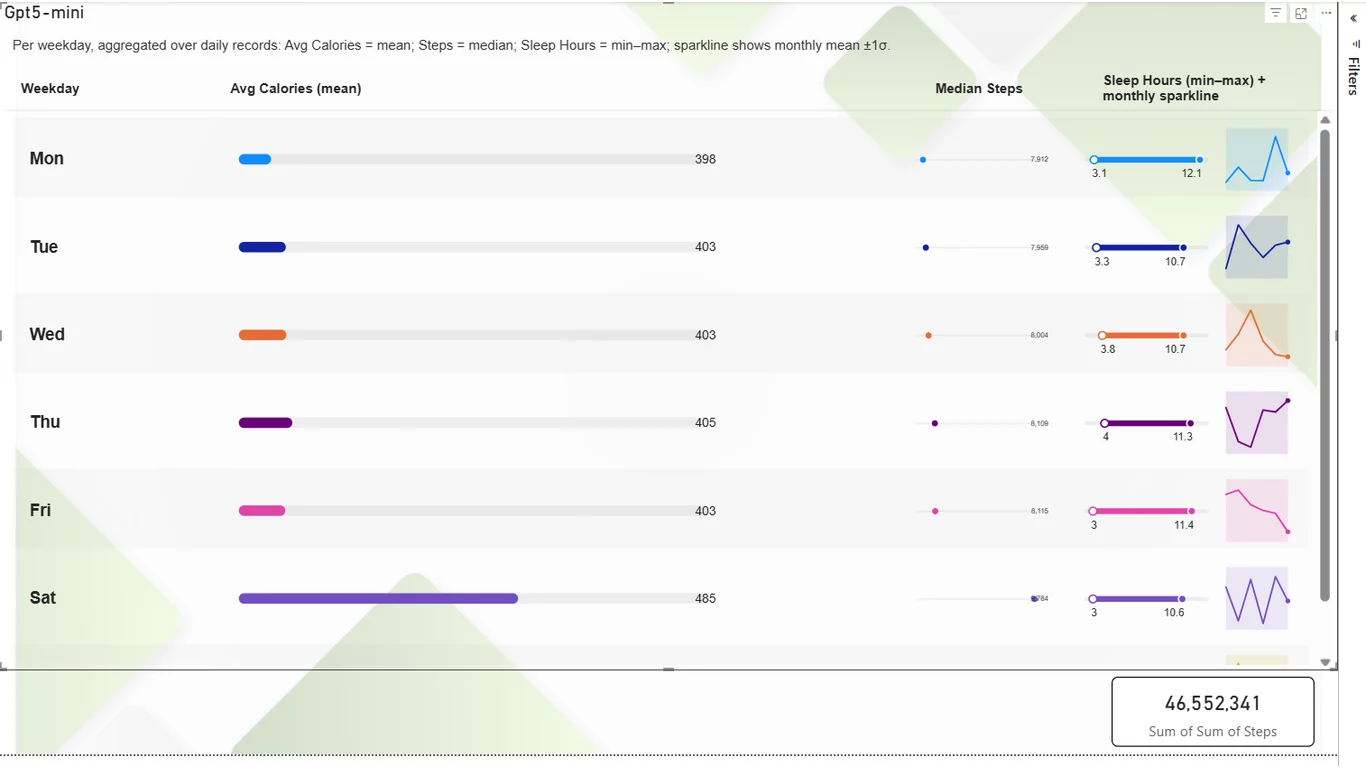
Task: Open the visual's more options ellipsis
Action: 1326,13
